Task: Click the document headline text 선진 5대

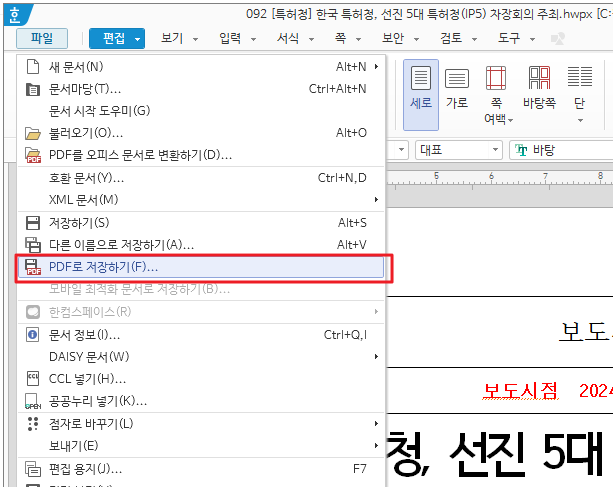Action: (x=526, y=455)
